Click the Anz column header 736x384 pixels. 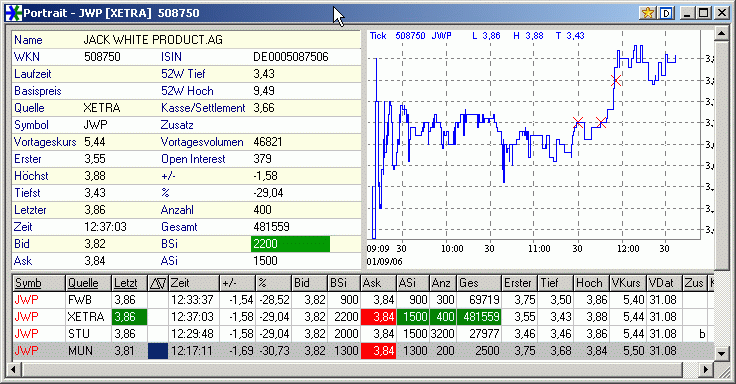pyautogui.click(x=443, y=283)
